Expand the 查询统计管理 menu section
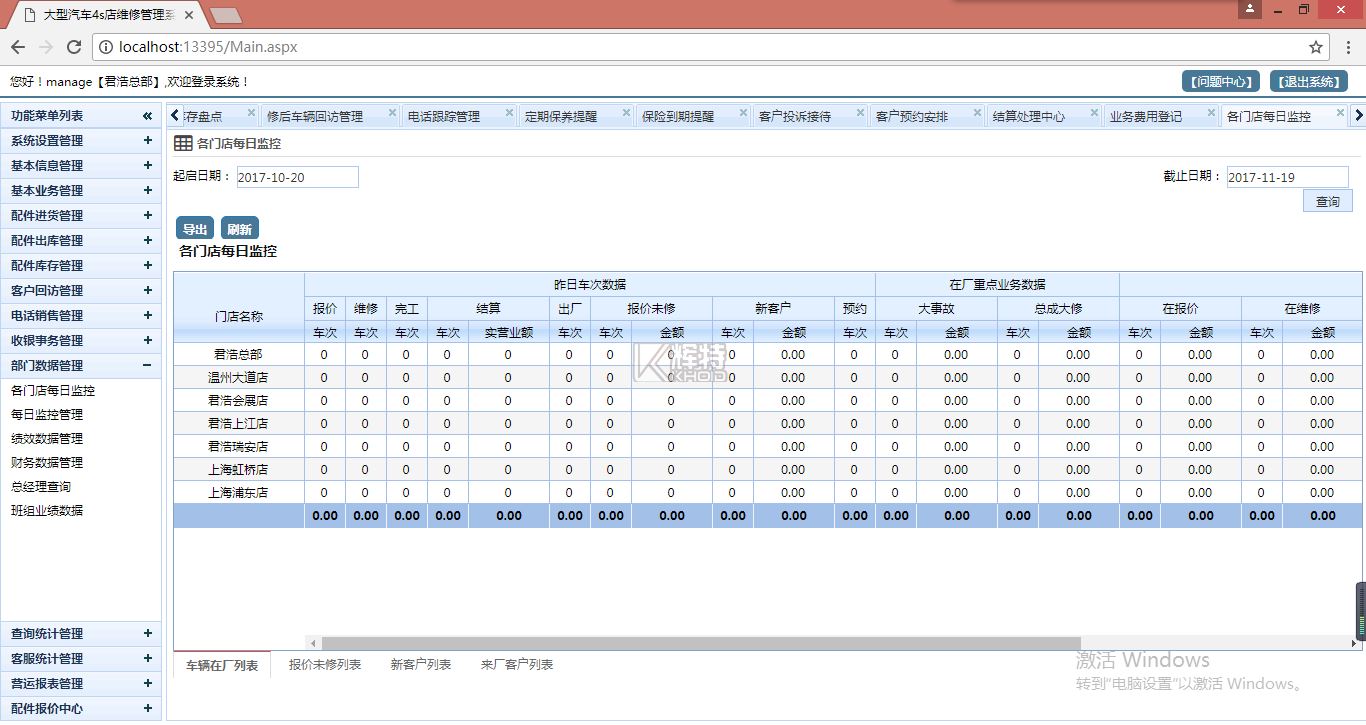1366x725 pixels. (147, 634)
